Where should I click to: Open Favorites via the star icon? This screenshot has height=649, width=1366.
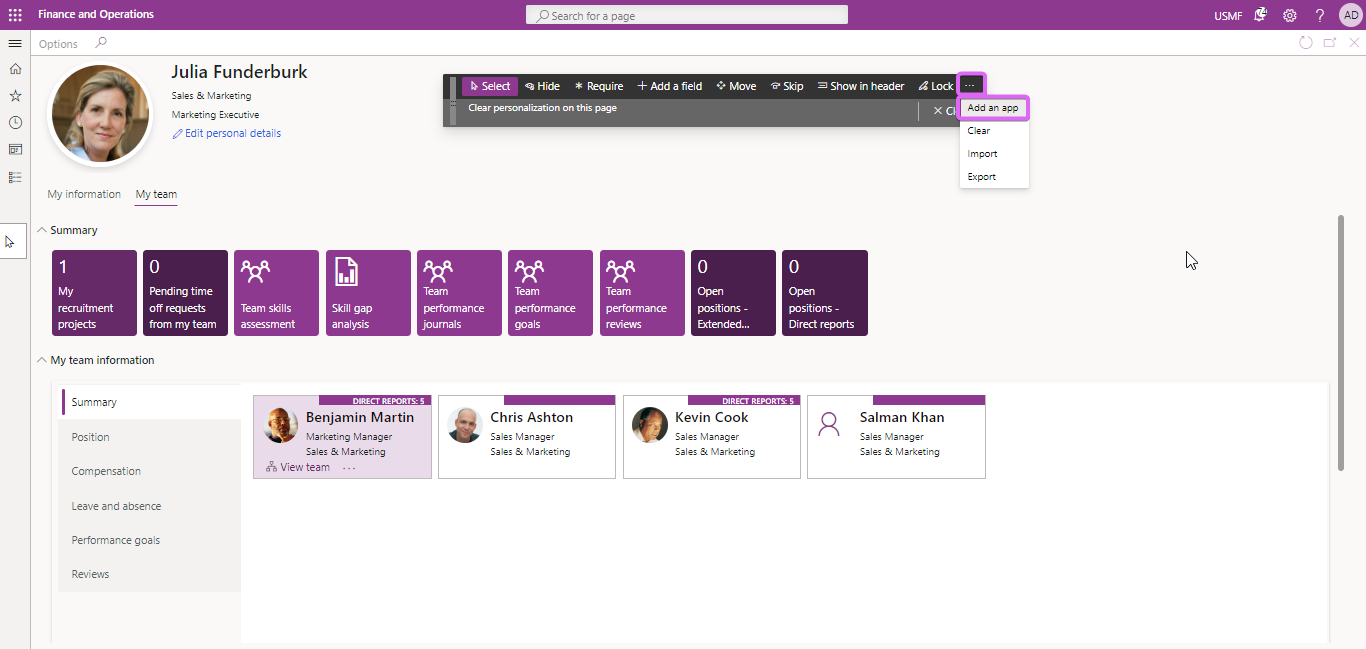[14, 95]
